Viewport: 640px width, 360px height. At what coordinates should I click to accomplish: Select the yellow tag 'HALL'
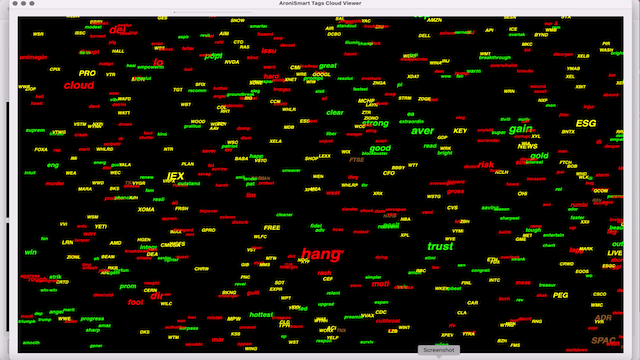tap(118, 51)
